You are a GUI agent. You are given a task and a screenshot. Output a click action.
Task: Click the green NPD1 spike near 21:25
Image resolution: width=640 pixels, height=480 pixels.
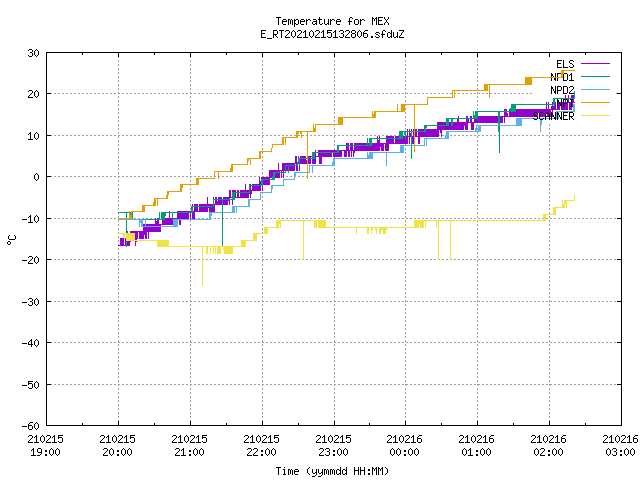tap(222, 225)
